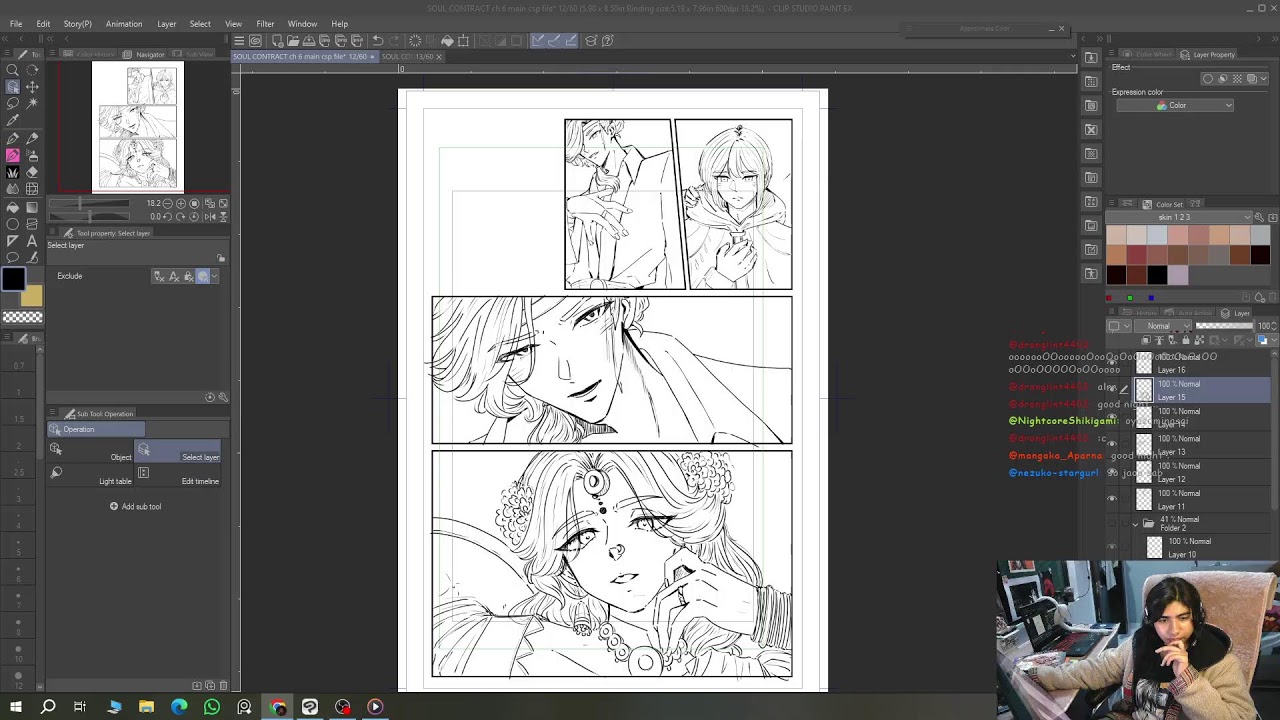Screen dimensions: 1280x720
Task: Toggle Snap to Grid
Action: [x=570, y=41]
